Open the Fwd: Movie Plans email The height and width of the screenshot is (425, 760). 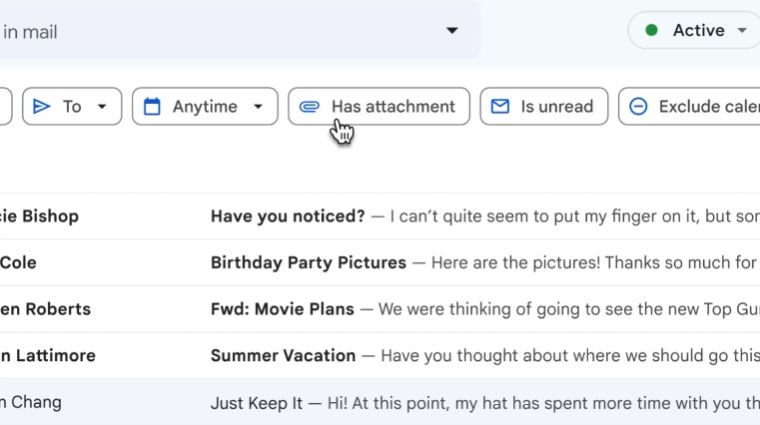282,309
